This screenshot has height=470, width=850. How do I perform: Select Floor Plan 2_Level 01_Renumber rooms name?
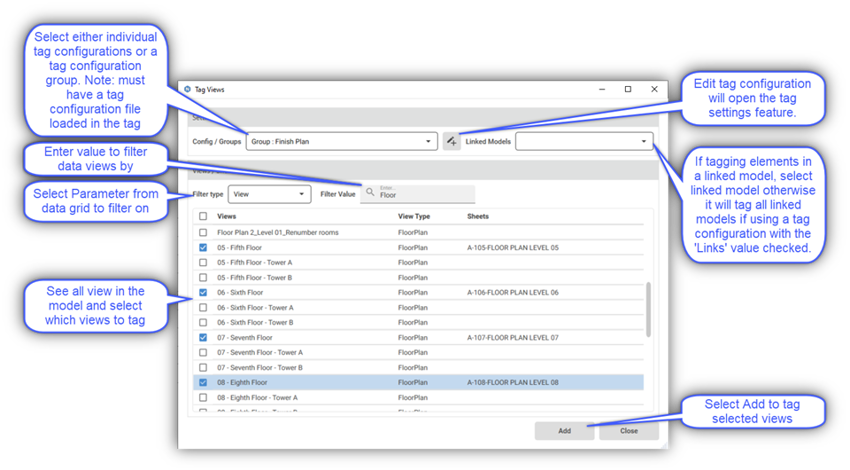278,233
